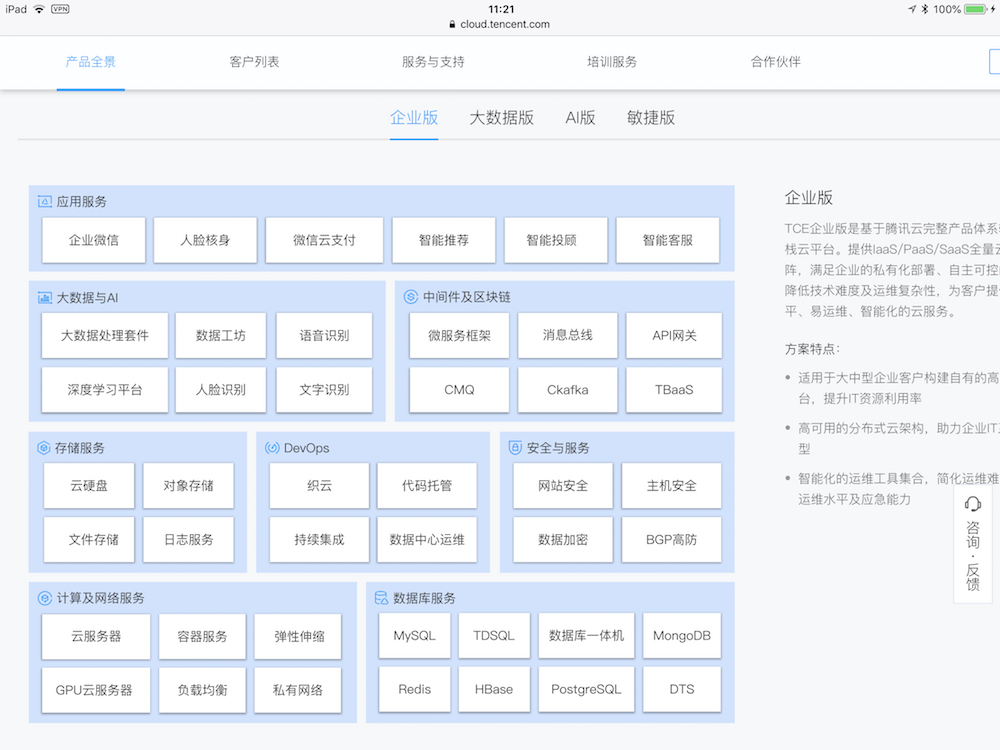The width and height of the screenshot is (1000, 750).
Task: Open the BGP高防 product card
Action: [x=672, y=540]
